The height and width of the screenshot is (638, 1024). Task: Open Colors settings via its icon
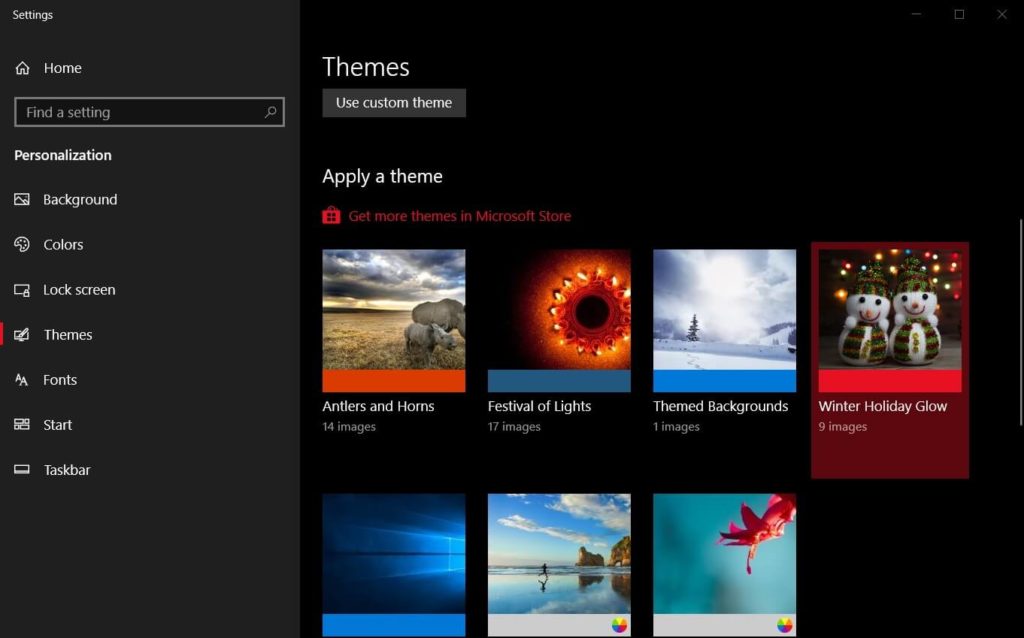pos(22,244)
